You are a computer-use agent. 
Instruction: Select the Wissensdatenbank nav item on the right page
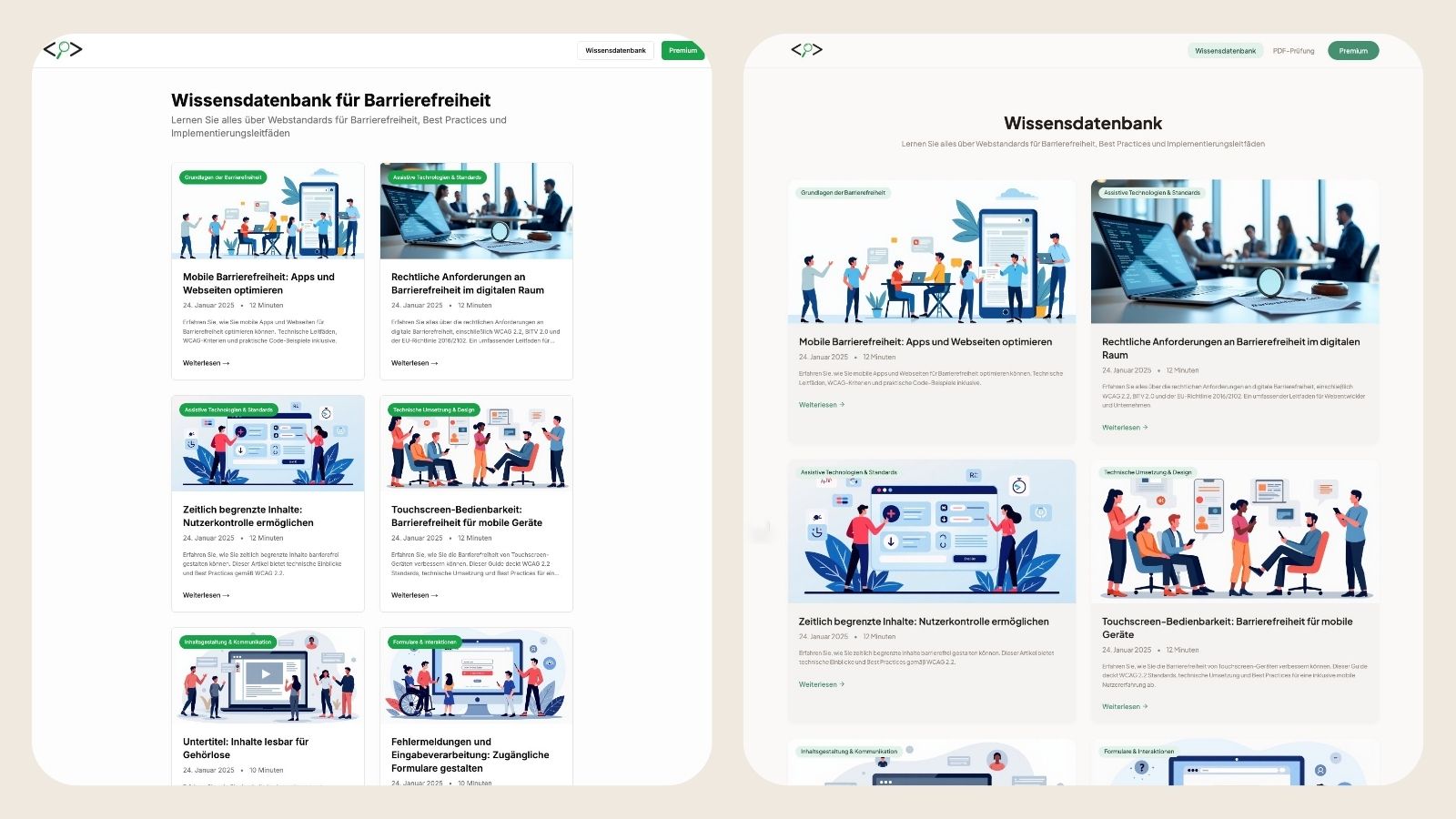(1225, 51)
